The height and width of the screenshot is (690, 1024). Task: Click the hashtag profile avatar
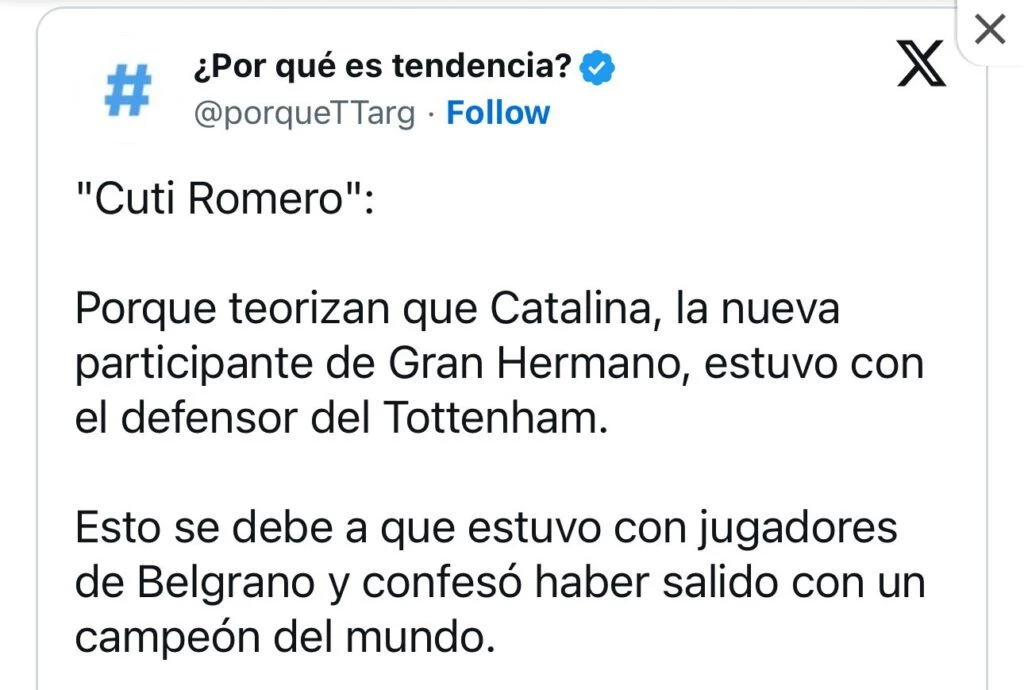128,91
